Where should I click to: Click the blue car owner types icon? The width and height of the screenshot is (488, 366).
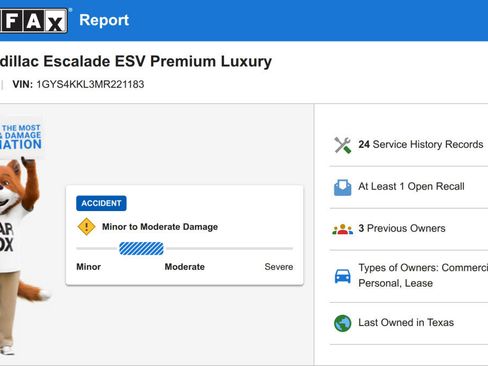tap(343, 276)
